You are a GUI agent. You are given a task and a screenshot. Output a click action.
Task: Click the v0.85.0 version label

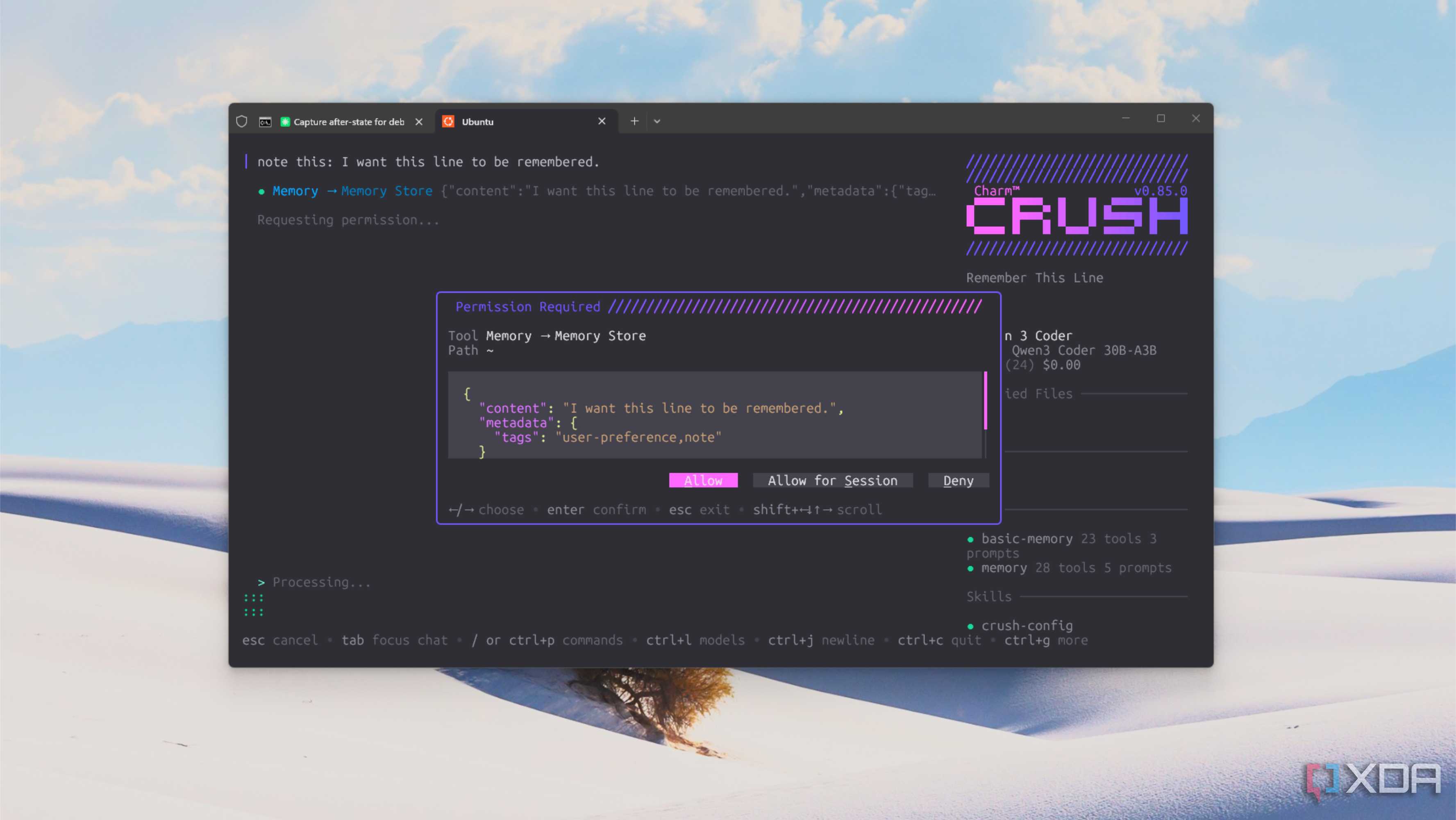pyautogui.click(x=1161, y=191)
